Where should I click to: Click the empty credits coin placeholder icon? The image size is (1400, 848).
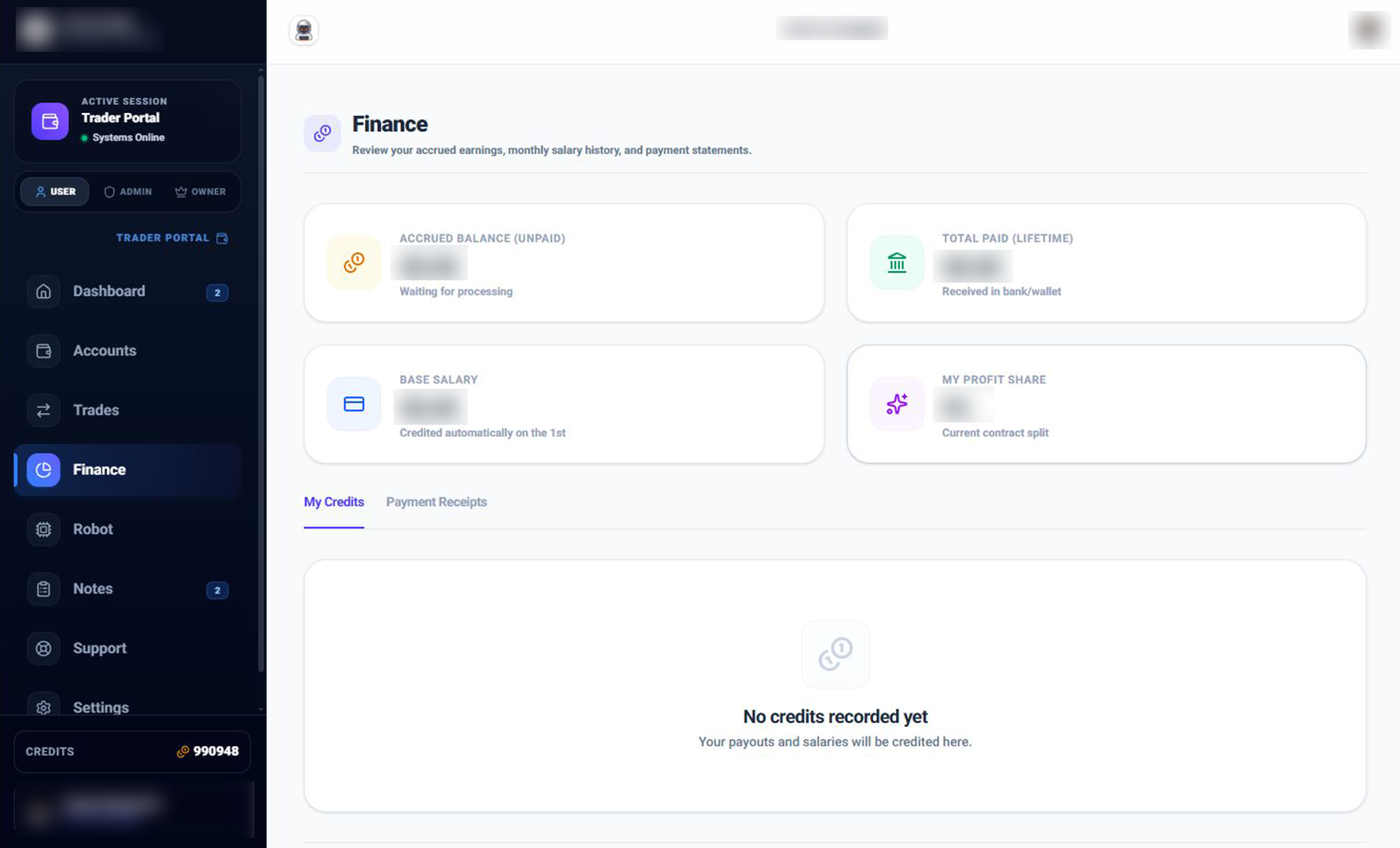835,654
